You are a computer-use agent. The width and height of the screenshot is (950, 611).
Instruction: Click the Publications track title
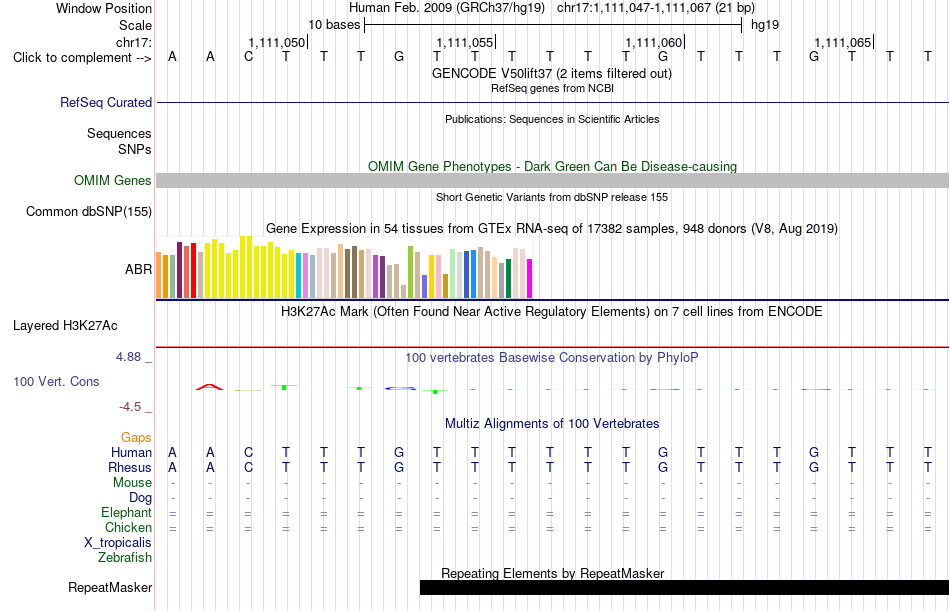pyautogui.click(x=552, y=119)
